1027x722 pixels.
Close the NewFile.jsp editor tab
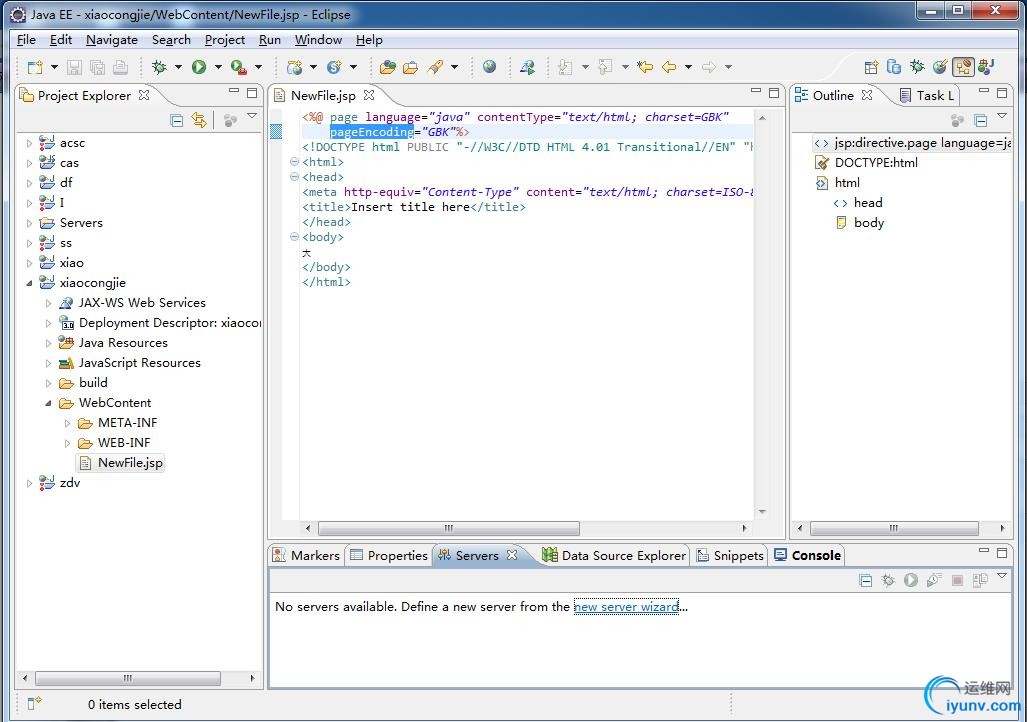coord(369,95)
